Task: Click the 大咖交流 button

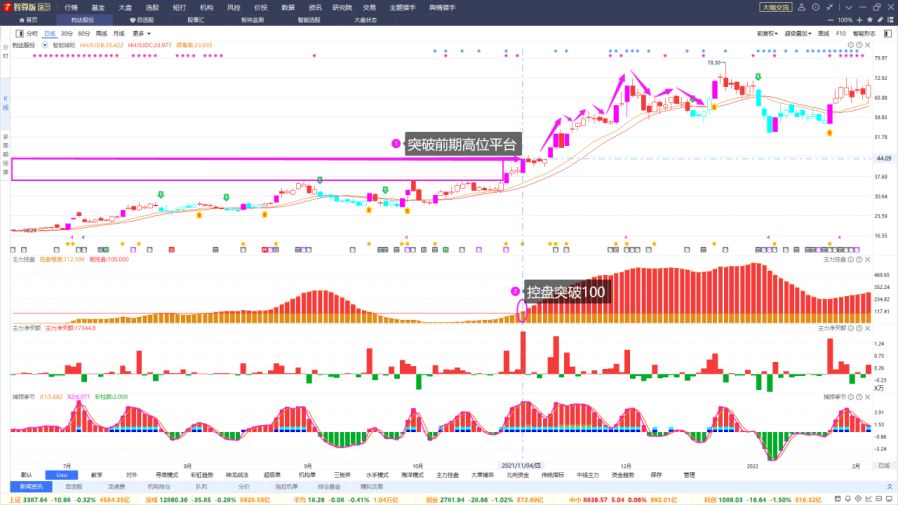Action: click(x=774, y=6)
